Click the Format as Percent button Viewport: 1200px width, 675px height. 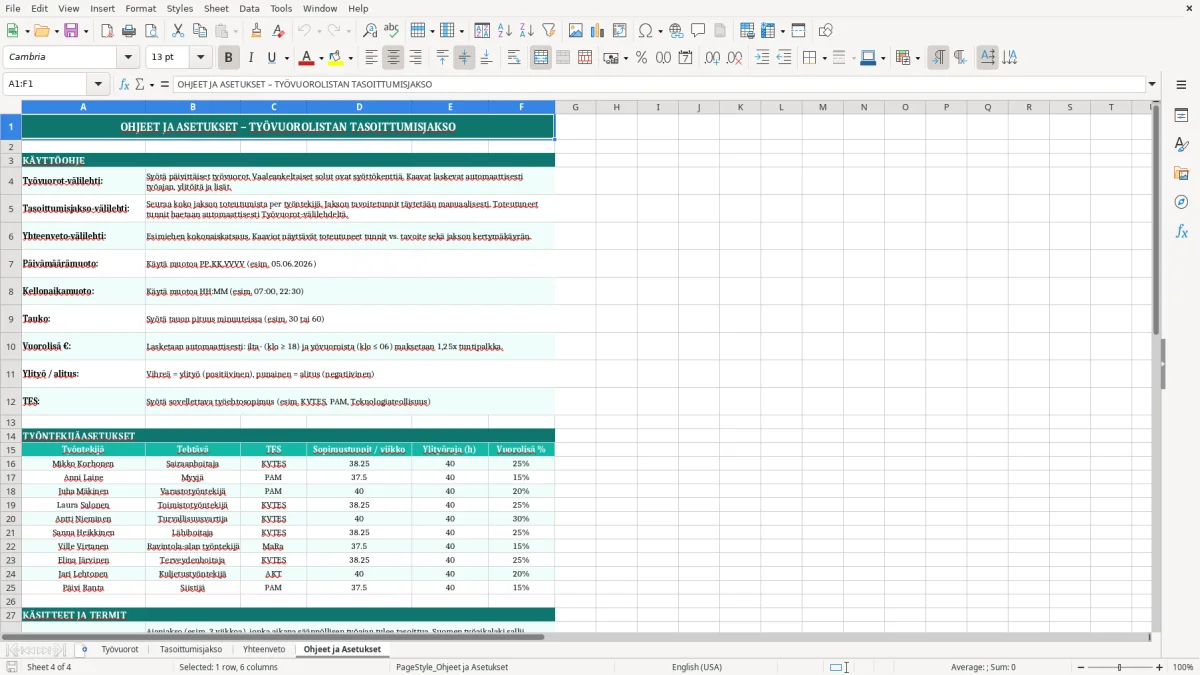coord(641,58)
